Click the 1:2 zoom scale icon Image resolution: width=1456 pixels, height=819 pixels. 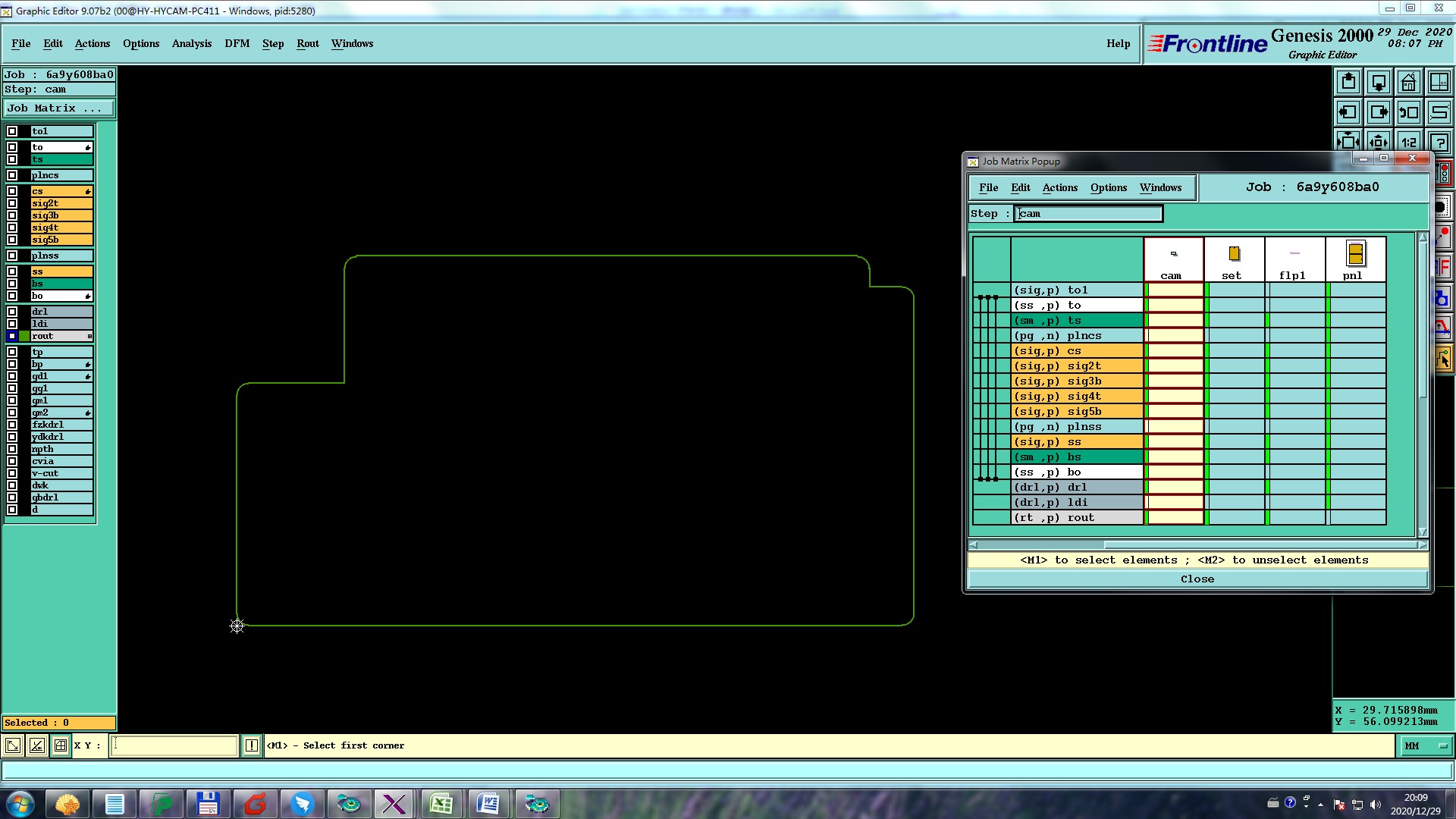[1408, 142]
